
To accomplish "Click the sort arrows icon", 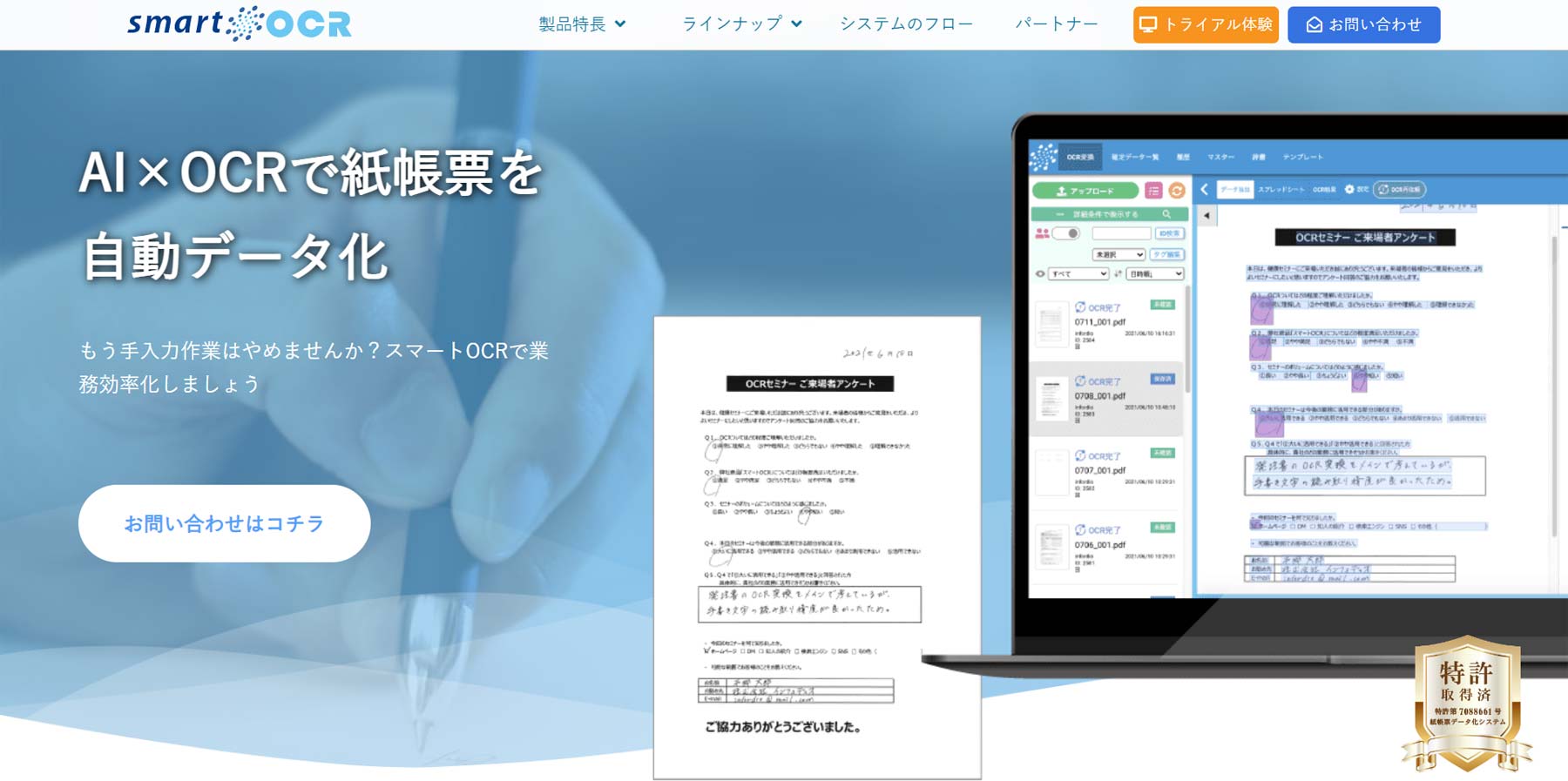I will [x=1118, y=273].
